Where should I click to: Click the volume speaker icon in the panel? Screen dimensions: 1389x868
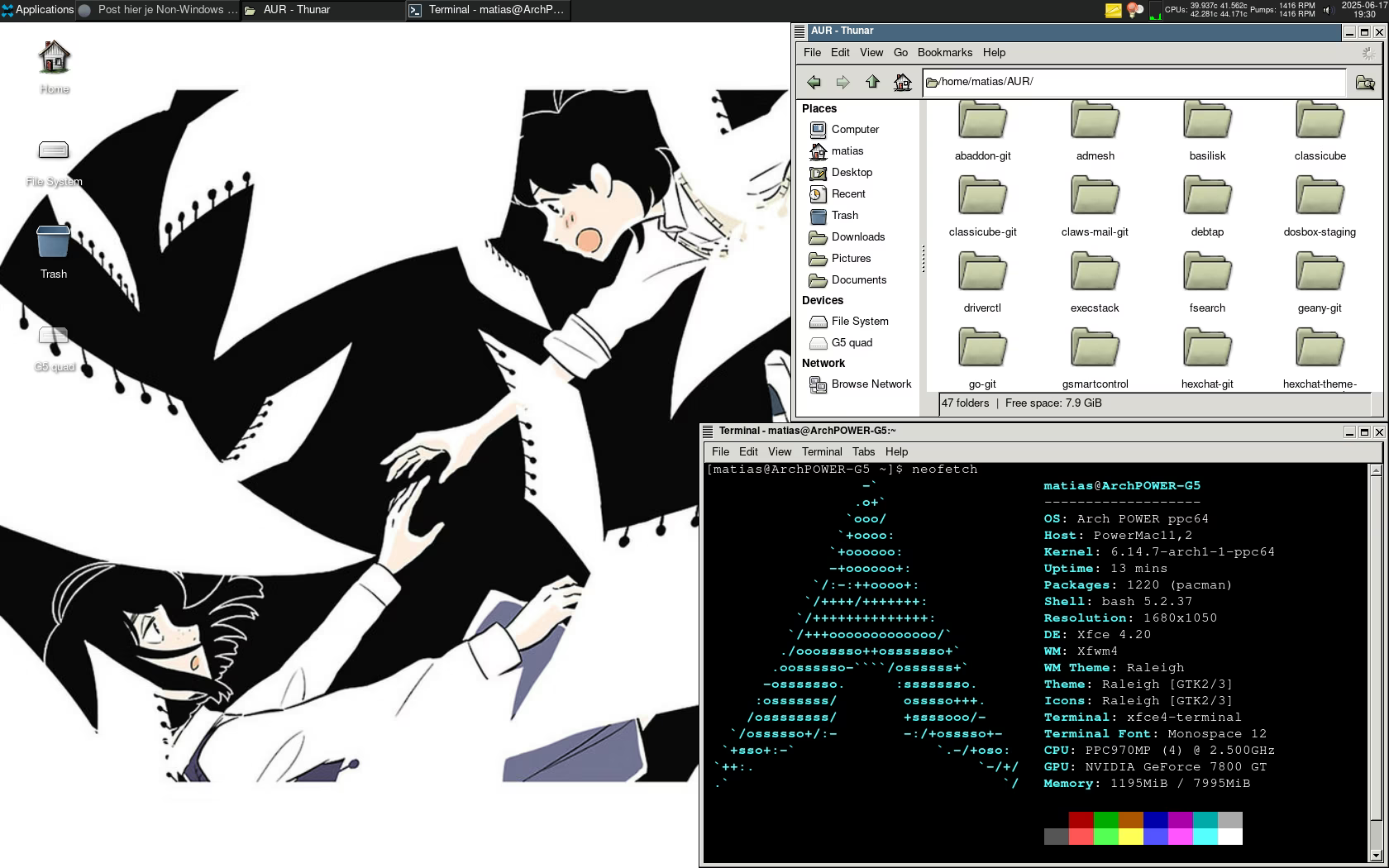coord(1327,10)
